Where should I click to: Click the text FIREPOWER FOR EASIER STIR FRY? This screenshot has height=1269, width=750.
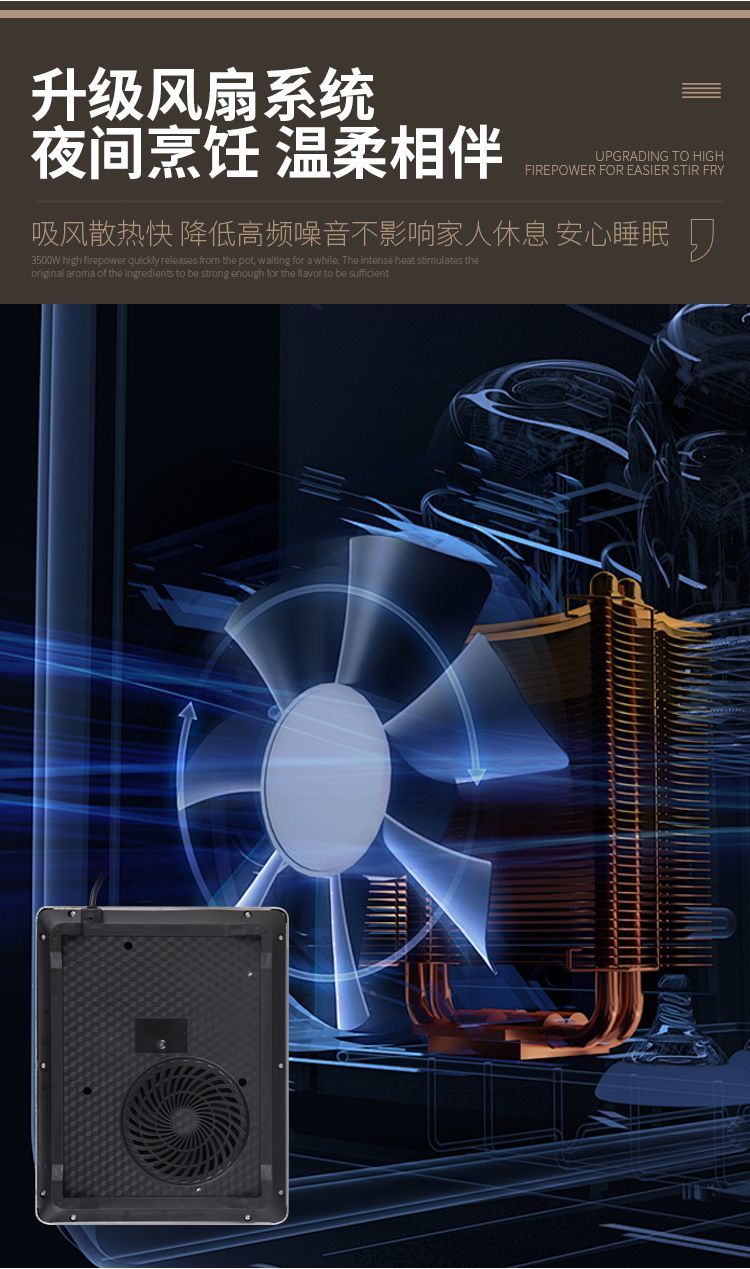[624, 170]
